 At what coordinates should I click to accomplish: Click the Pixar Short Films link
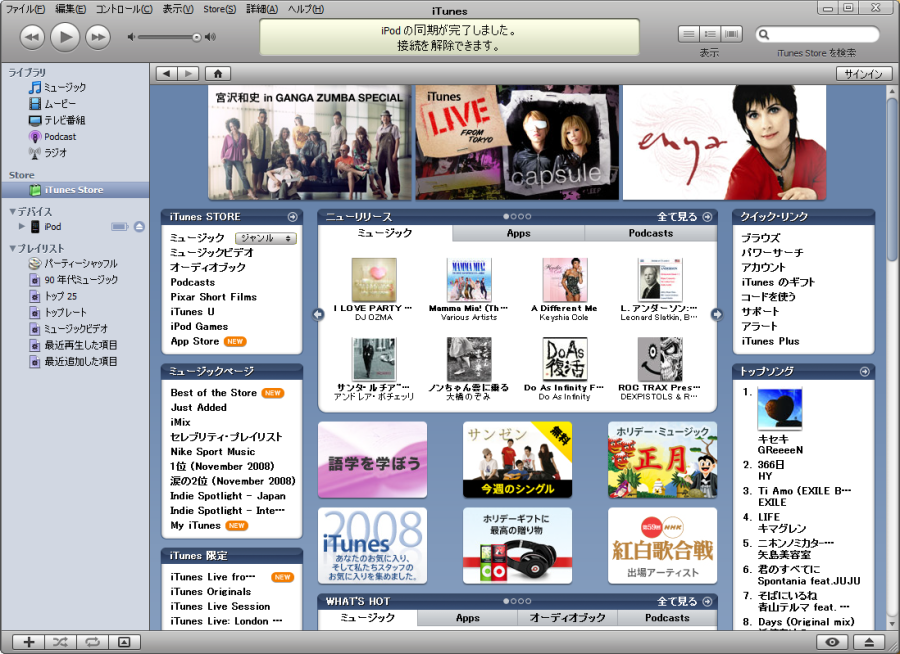[x=214, y=297]
